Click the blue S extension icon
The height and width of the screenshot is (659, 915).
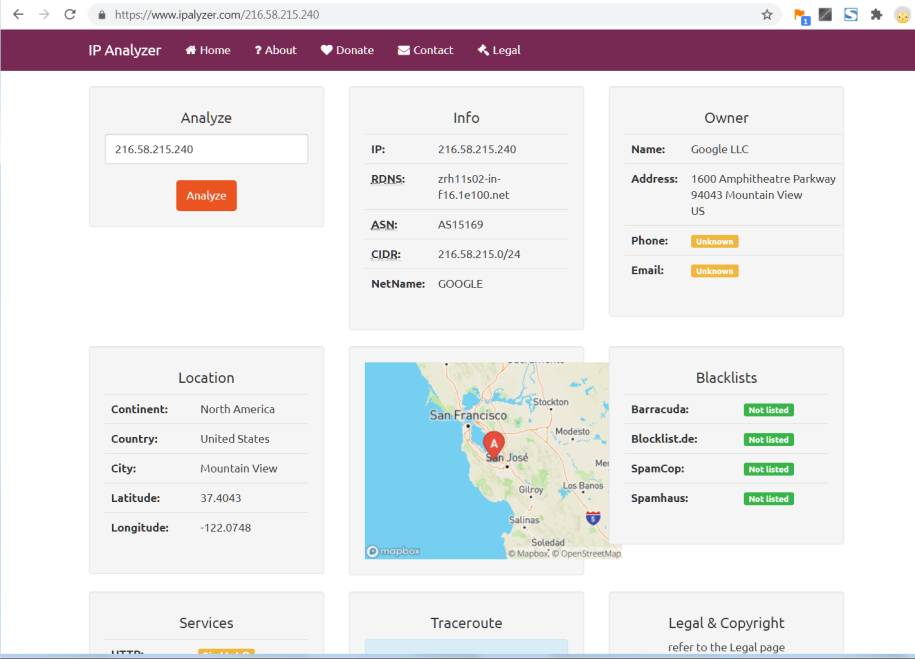(851, 15)
